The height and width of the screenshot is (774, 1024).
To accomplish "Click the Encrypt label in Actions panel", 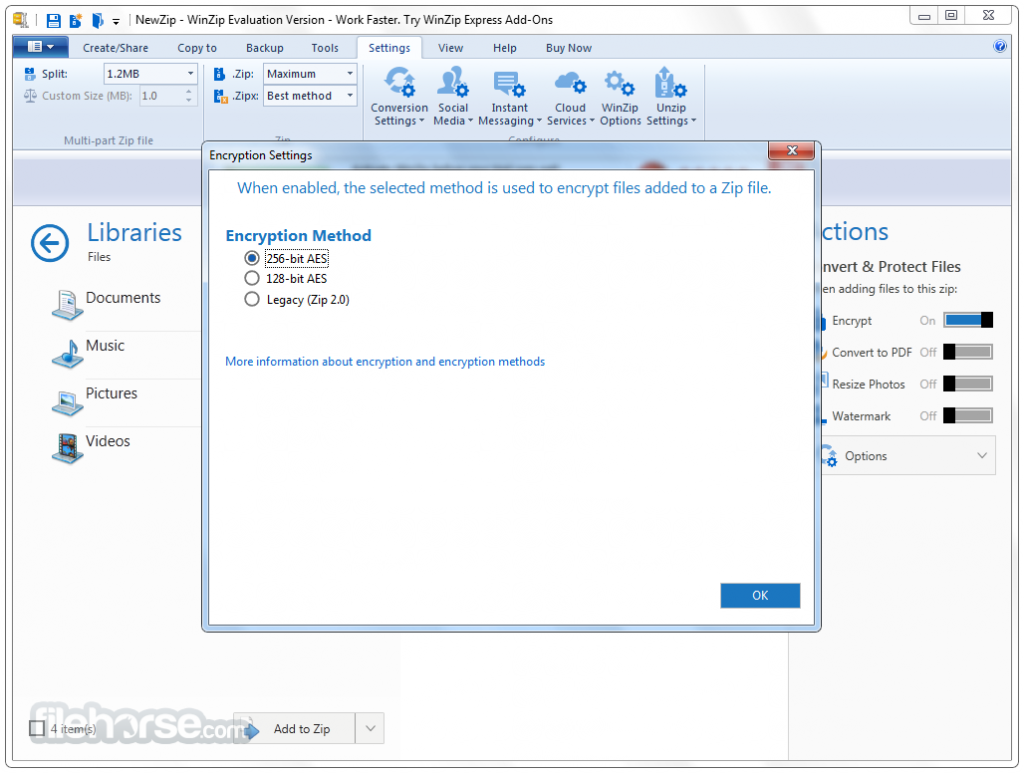I will [852, 321].
